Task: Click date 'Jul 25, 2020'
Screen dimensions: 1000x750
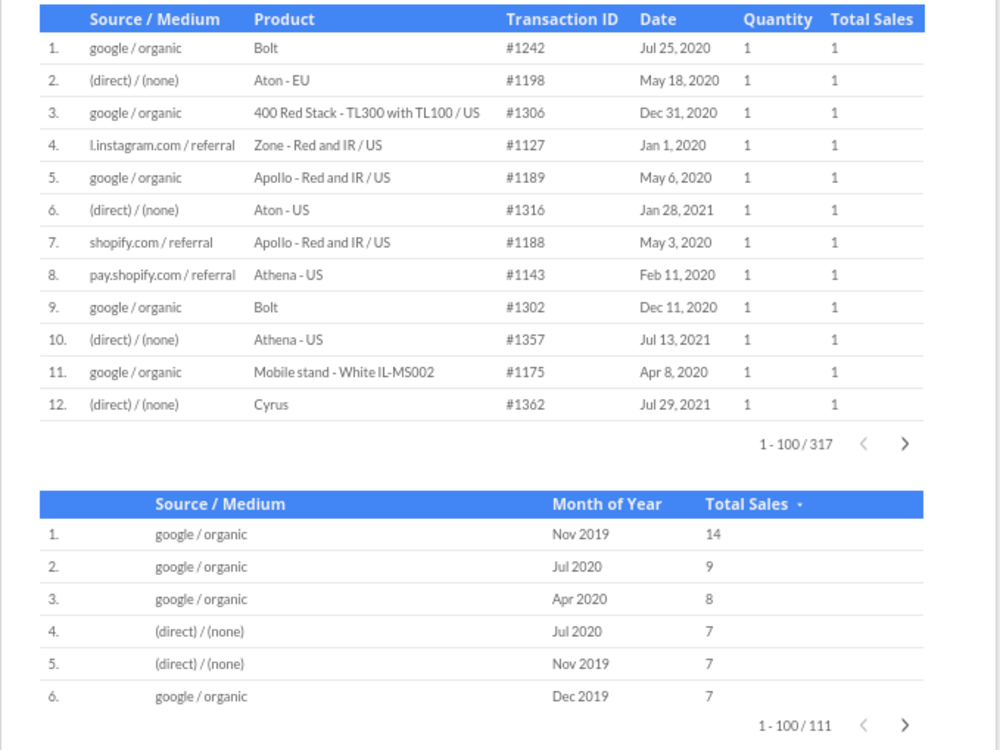Action: pyautogui.click(x=675, y=48)
